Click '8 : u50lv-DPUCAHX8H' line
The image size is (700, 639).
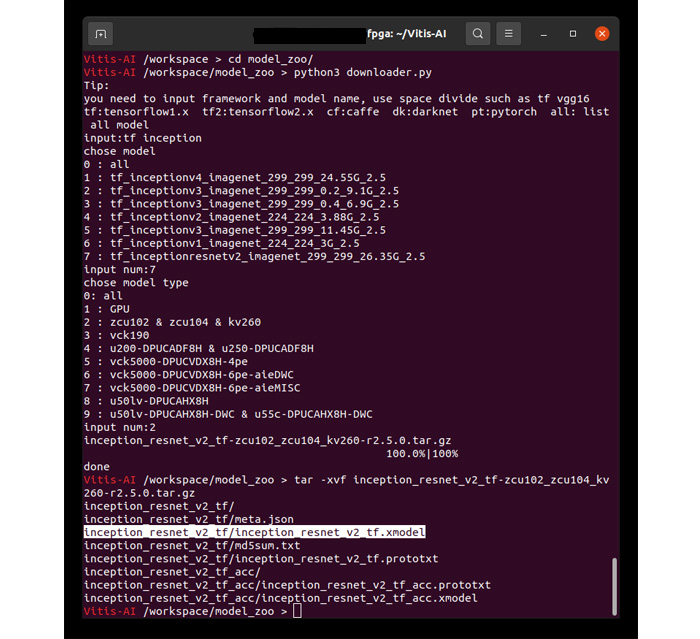click(146, 401)
